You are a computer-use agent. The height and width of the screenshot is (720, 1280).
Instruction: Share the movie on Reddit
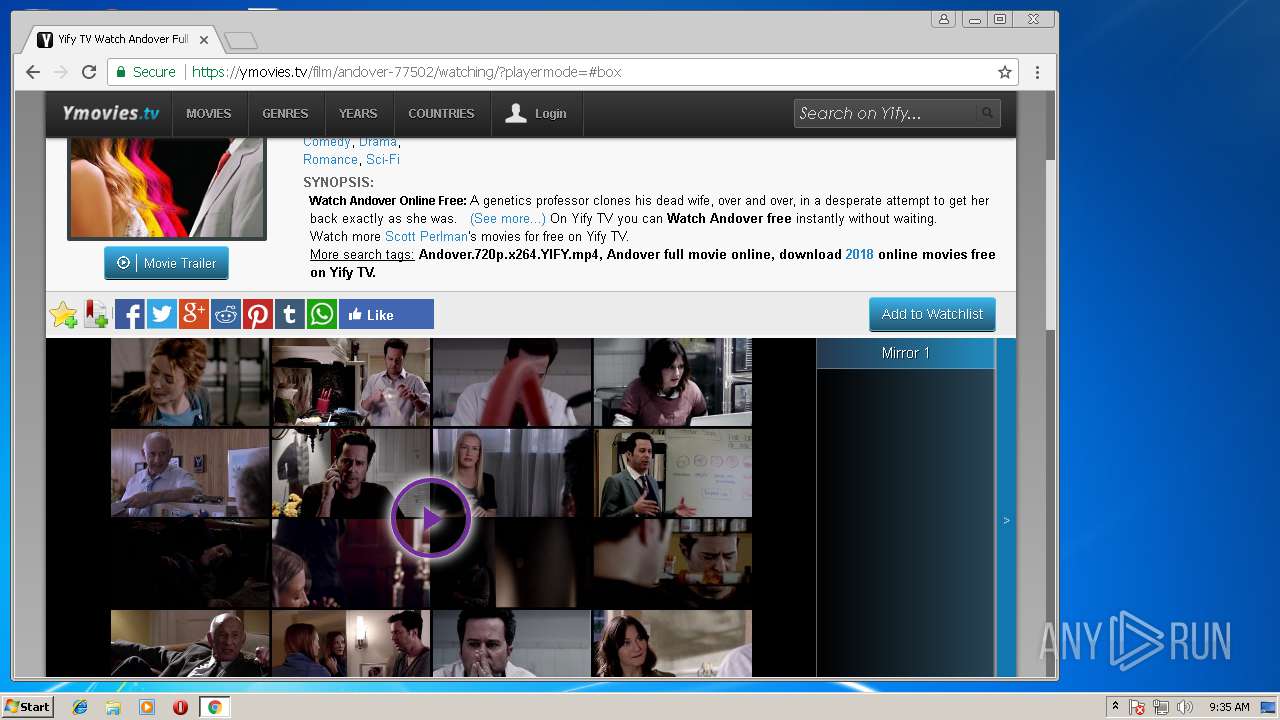click(x=226, y=314)
